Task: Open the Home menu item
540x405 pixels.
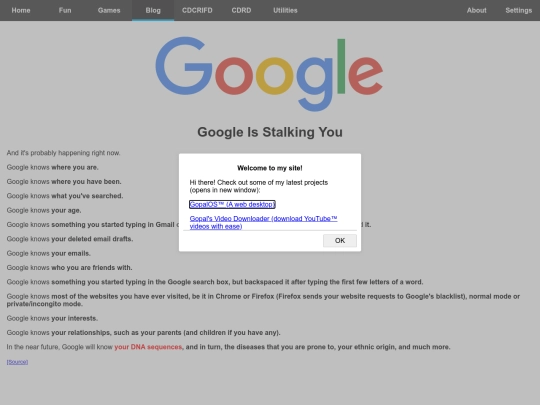Action: point(21,10)
